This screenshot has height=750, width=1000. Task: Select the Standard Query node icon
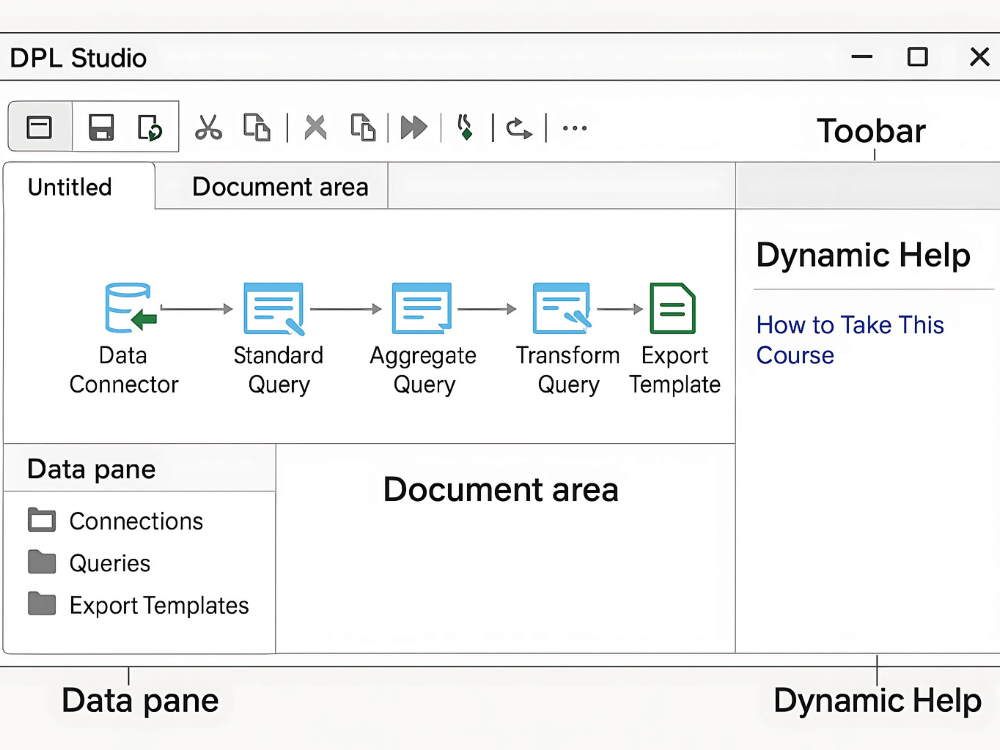pyautogui.click(x=274, y=309)
